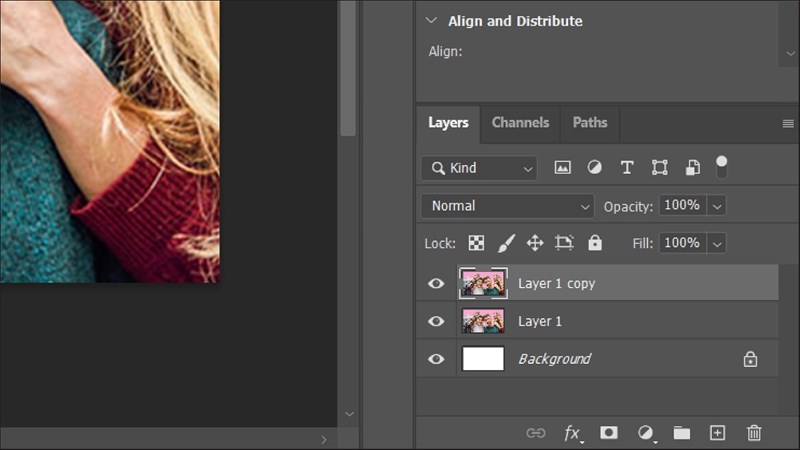Viewport: 800px width, 450px height.
Task: Add a layer mask
Action: 609,433
